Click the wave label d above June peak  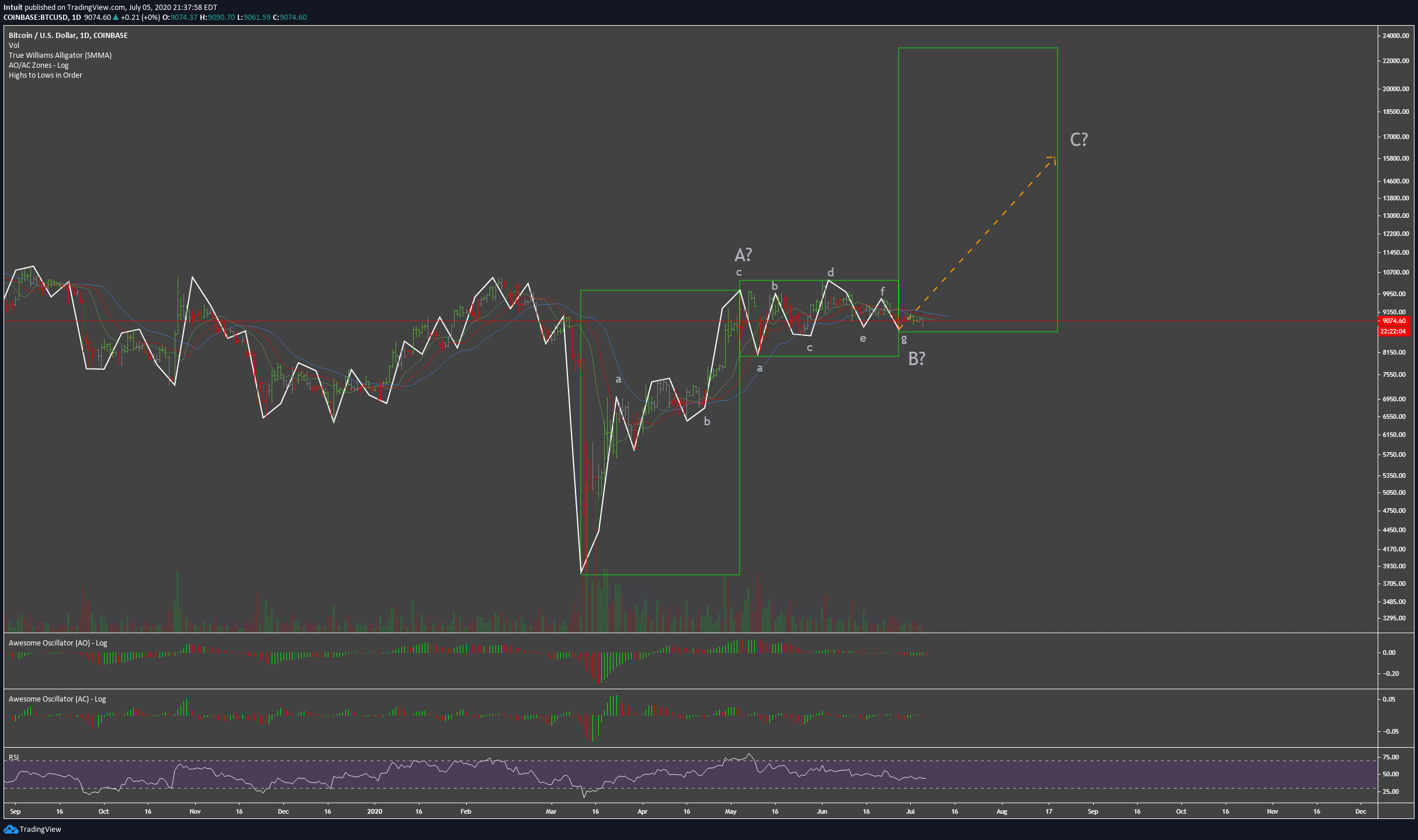830,272
